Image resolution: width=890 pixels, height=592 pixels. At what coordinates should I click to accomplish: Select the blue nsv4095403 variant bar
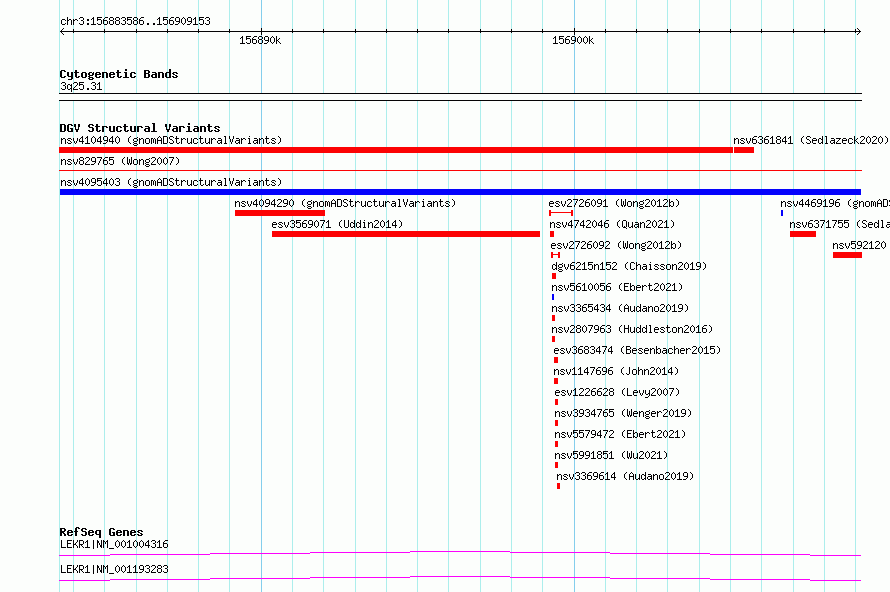point(460,192)
